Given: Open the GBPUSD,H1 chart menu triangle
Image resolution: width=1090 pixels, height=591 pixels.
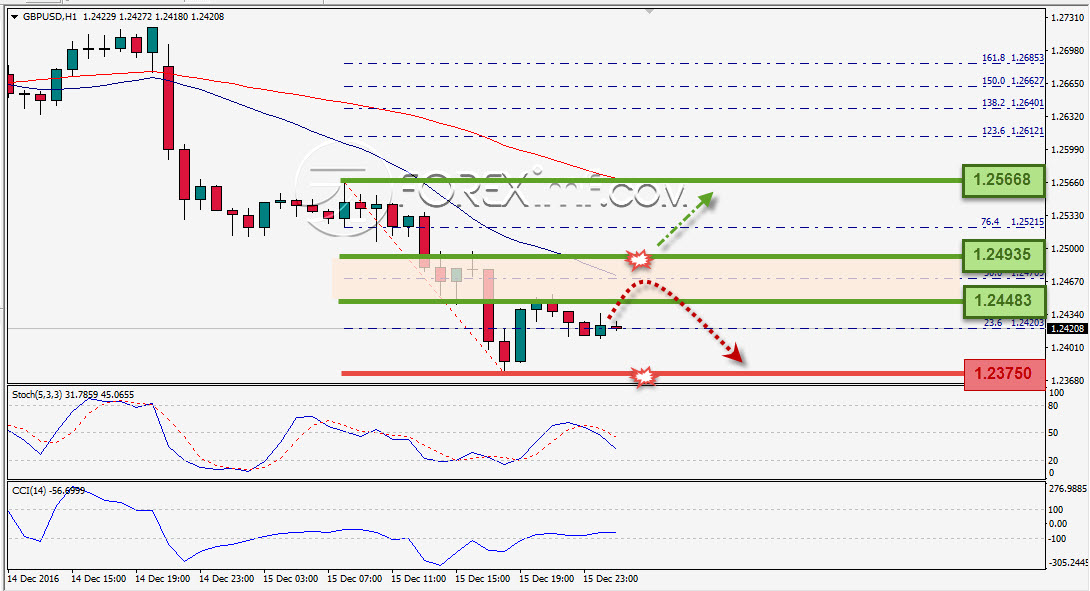Looking at the screenshot, I should coord(15,17).
